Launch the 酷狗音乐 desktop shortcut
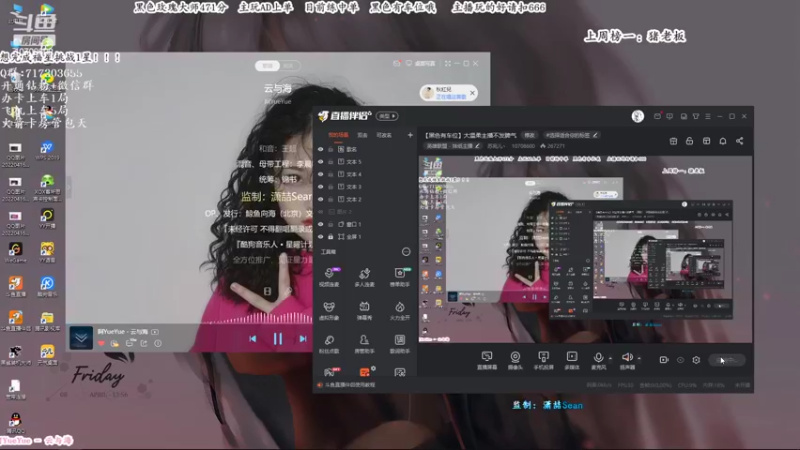This screenshot has height=450, width=800. [47, 286]
